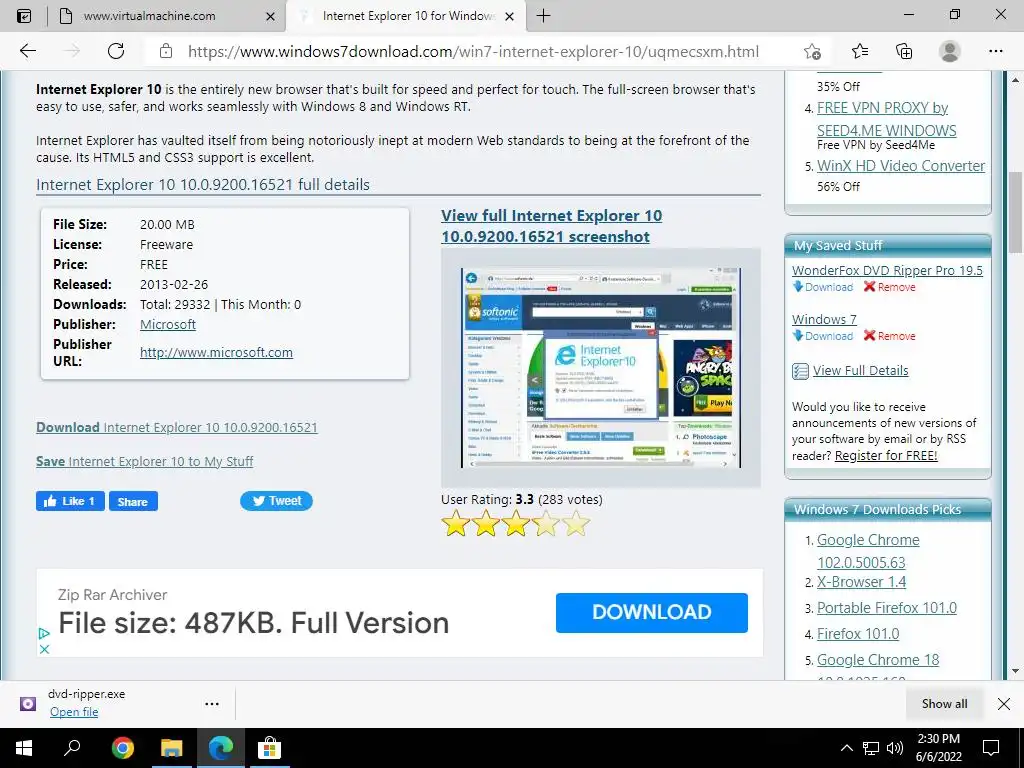Open the Internet Explorer 10 screenshot thumbnail
Viewport: 1024px width, 768px height.
[x=601, y=367]
